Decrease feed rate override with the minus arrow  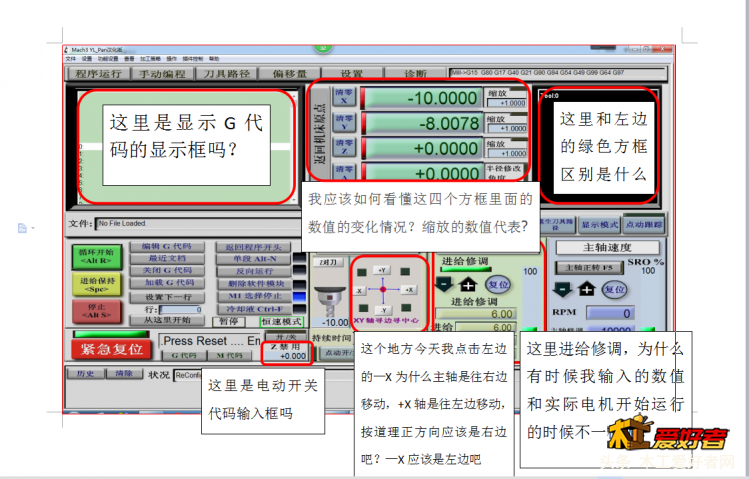tap(444, 284)
